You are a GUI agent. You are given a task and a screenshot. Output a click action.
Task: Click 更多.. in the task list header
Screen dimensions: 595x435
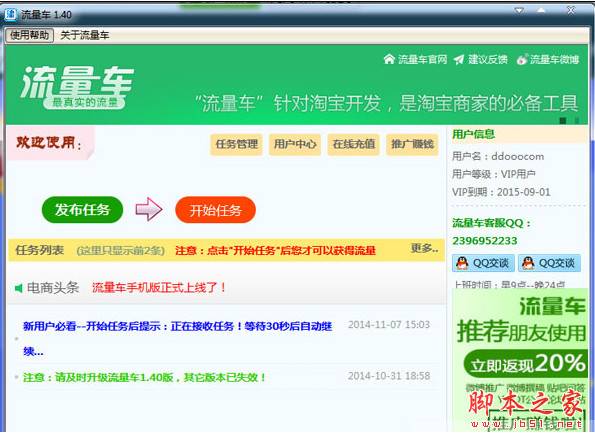(x=424, y=249)
